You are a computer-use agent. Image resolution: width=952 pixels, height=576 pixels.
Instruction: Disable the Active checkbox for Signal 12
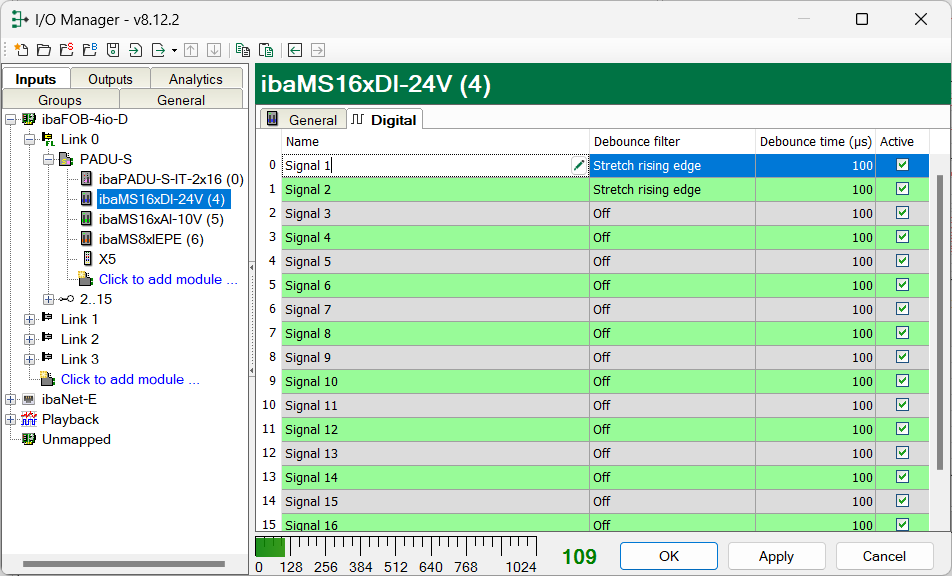902,429
